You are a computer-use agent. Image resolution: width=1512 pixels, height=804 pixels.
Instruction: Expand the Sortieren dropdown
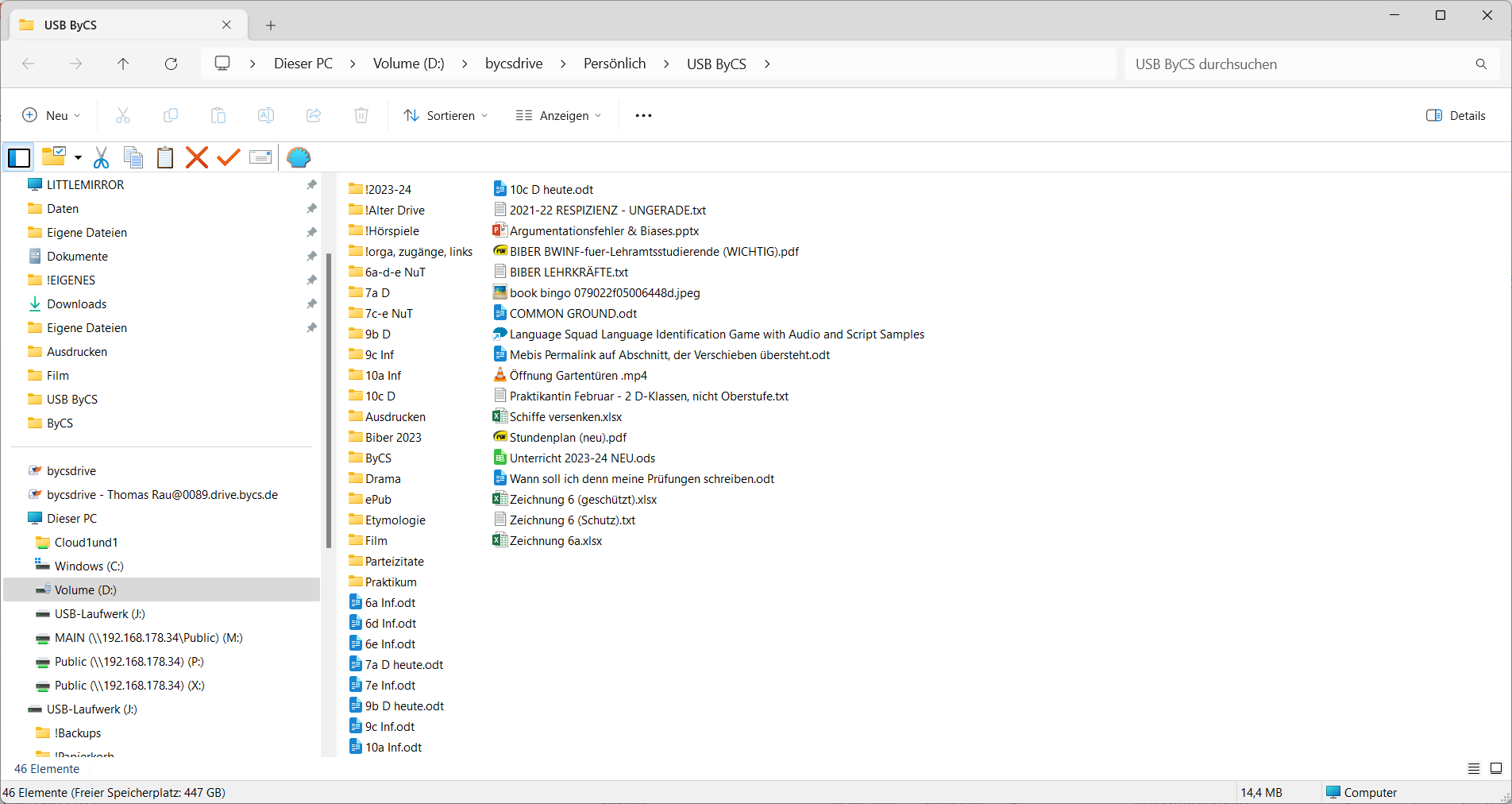pos(445,115)
